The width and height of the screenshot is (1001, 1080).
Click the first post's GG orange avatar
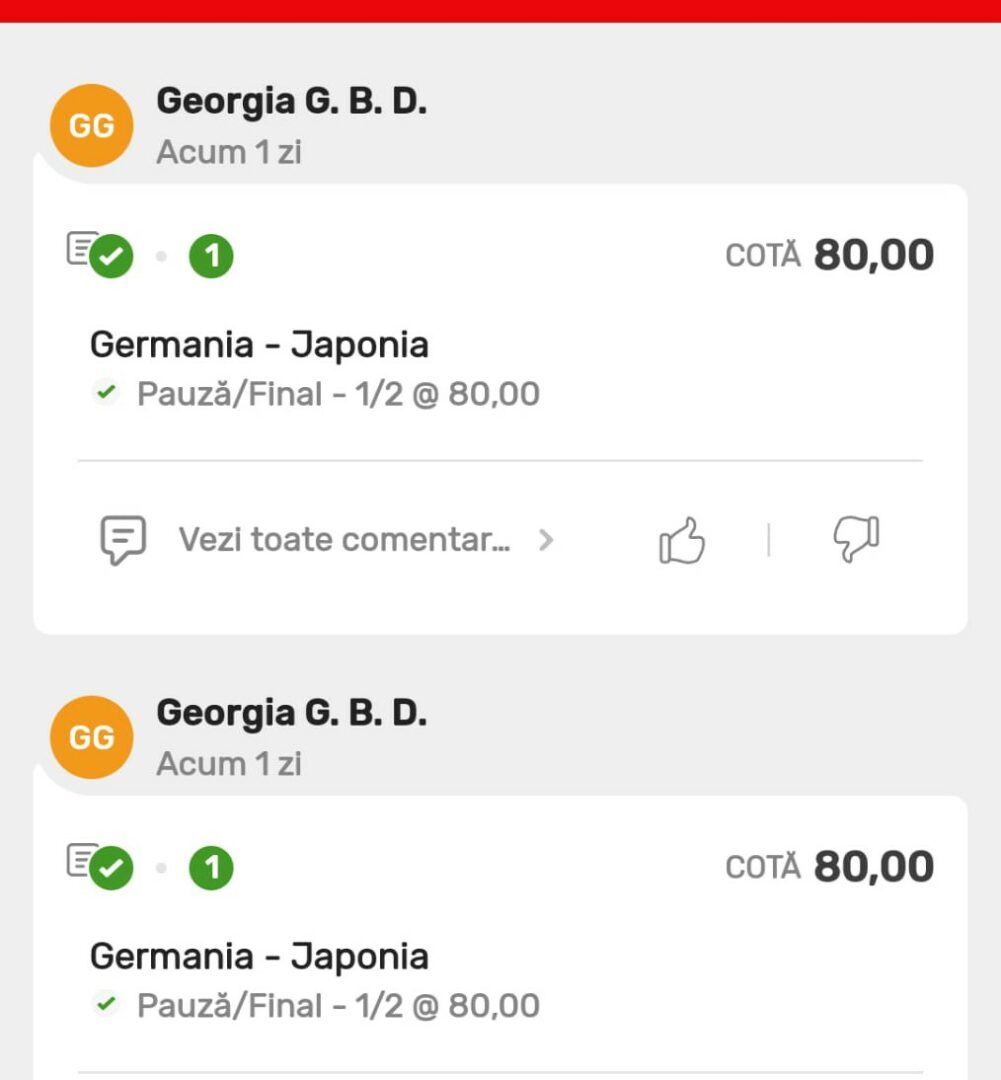(92, 125)
